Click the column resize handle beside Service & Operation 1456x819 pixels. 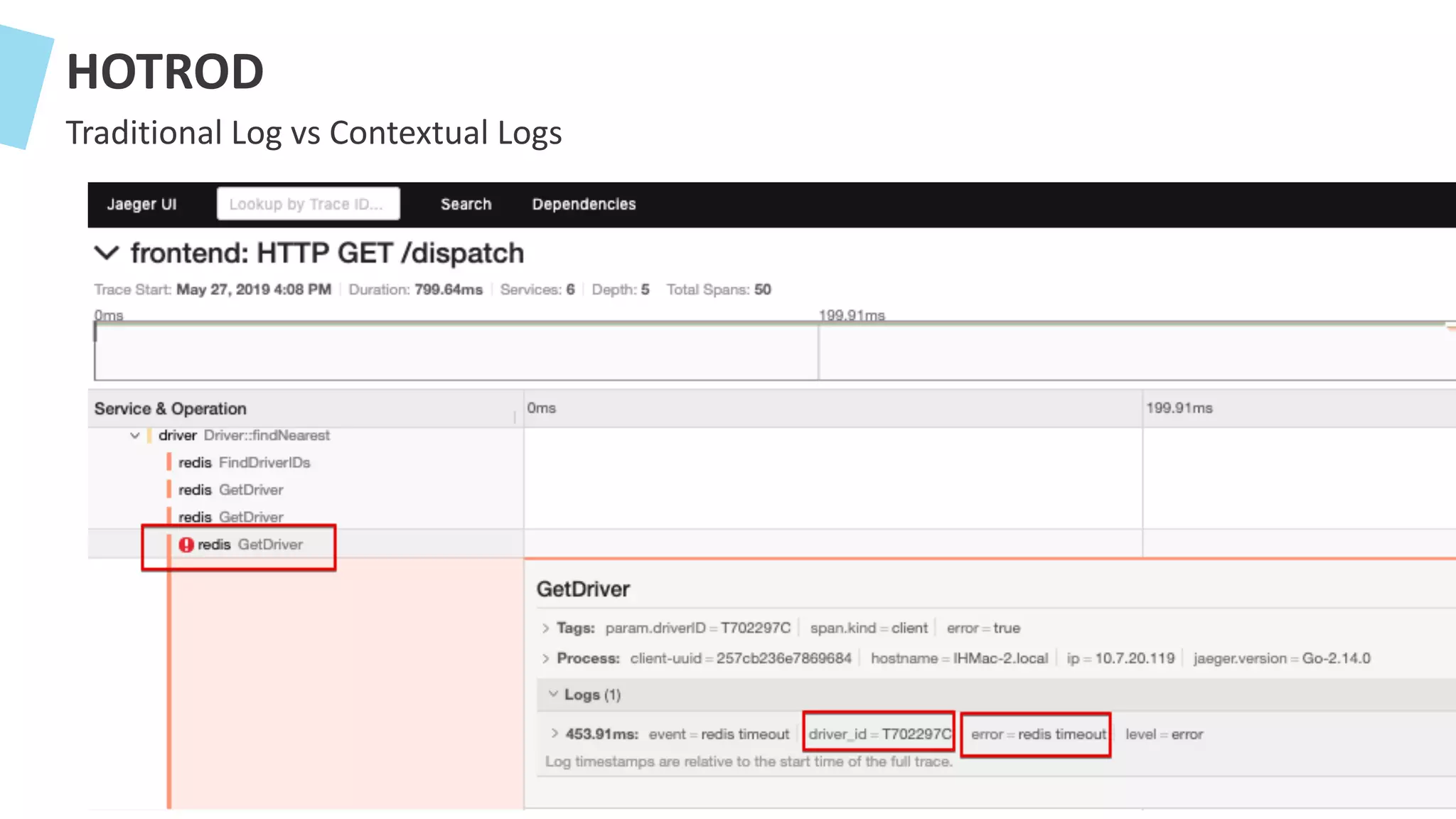[515, 417]
